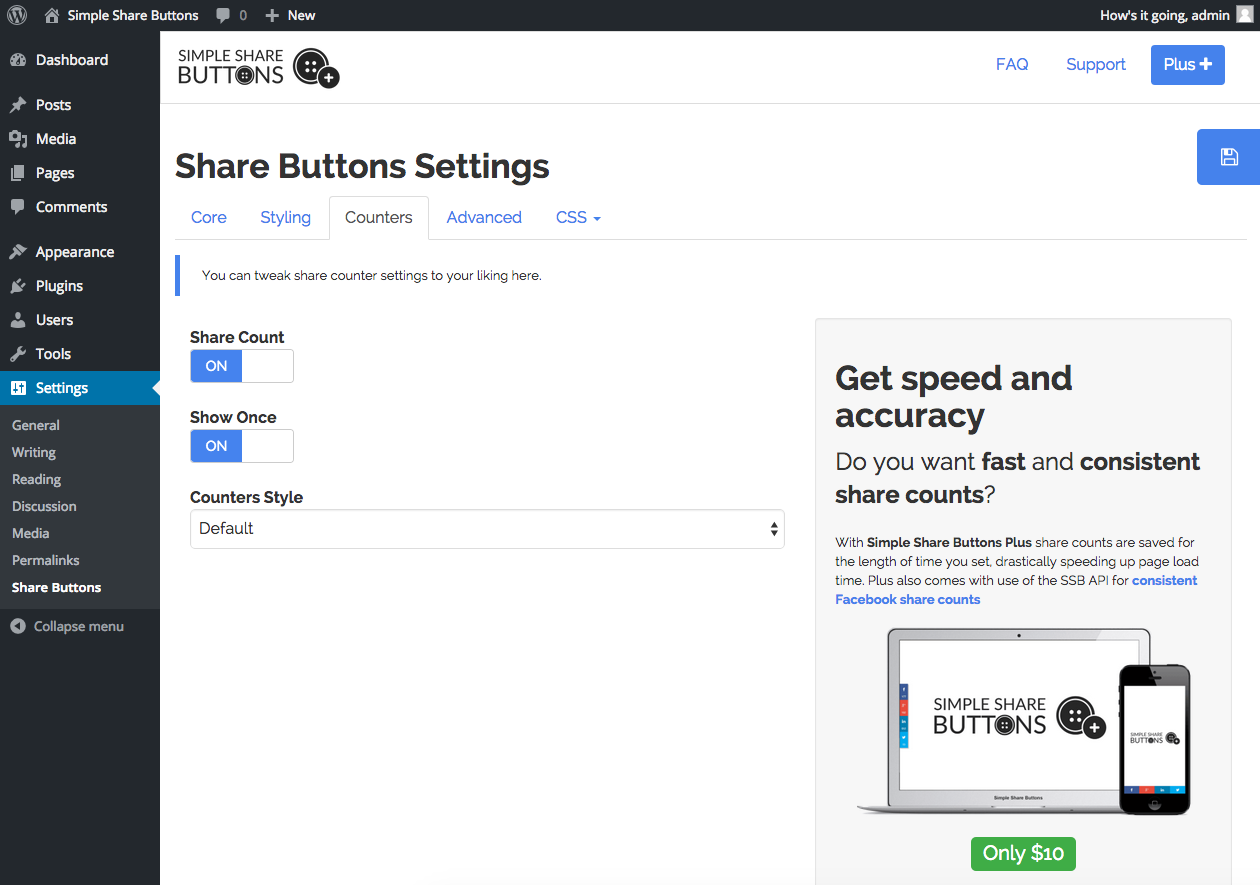Select the Counters tab

[379, 218]
